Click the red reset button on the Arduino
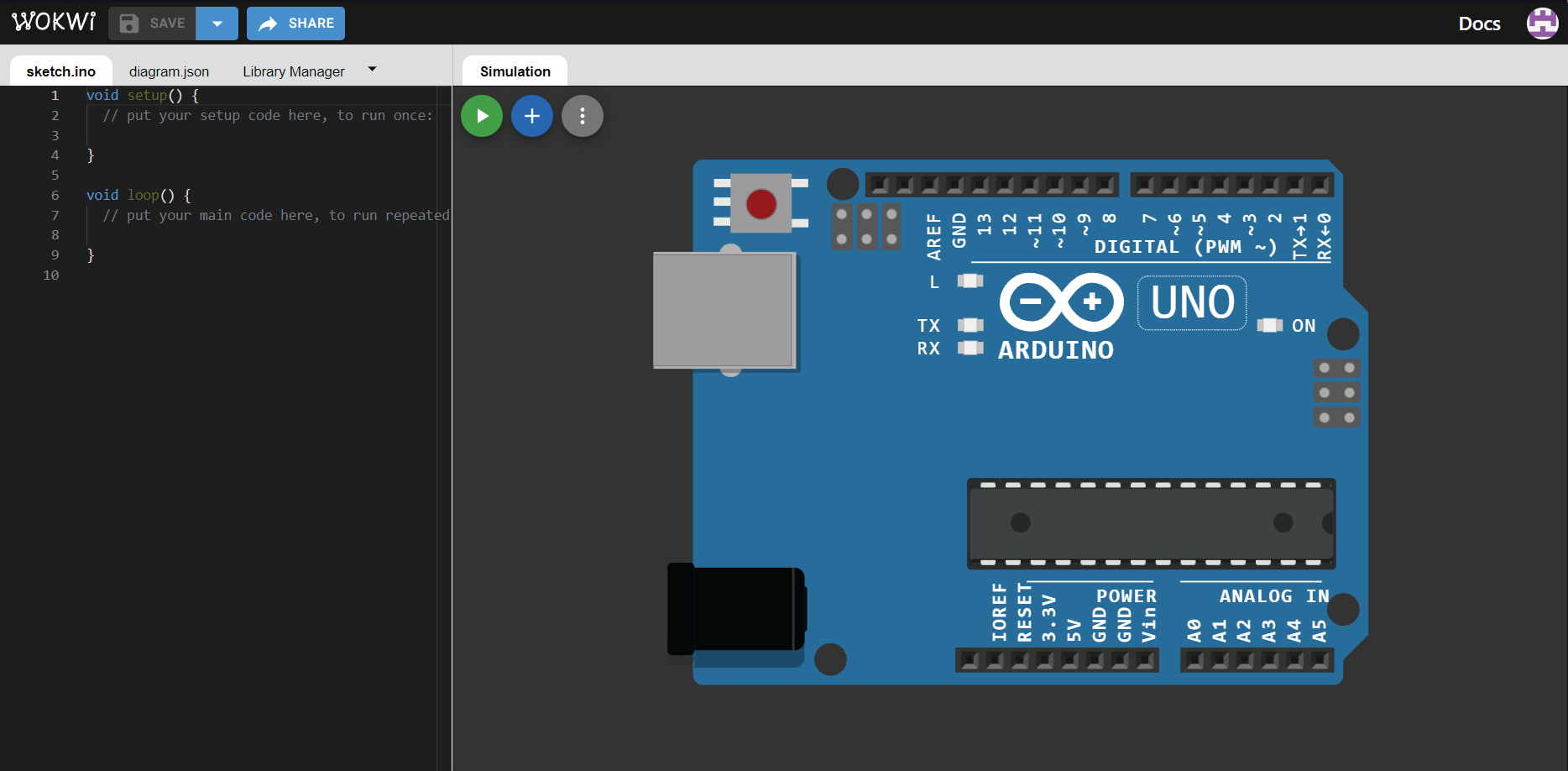 (761, 203)
